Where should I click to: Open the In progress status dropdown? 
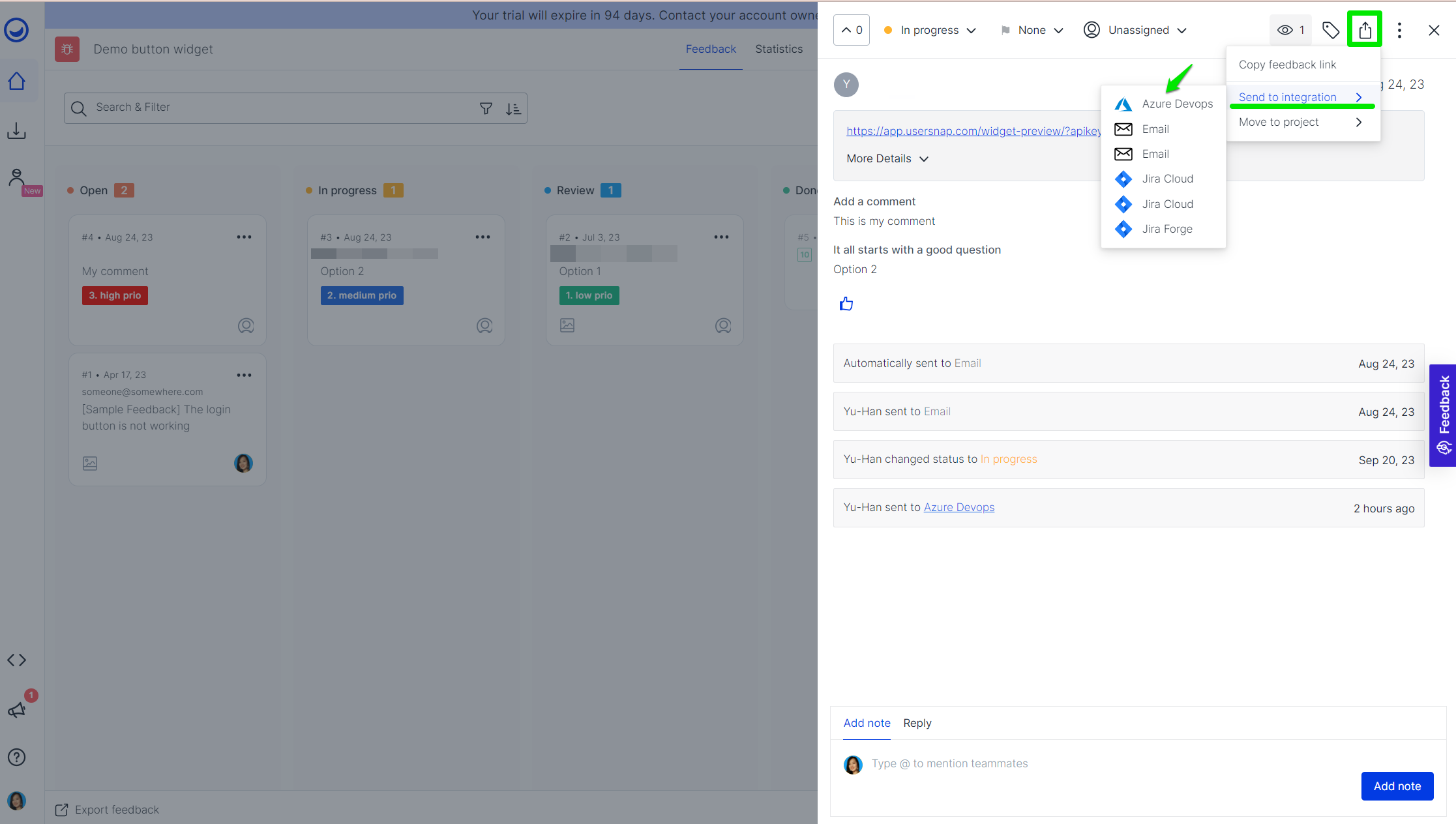coord(930,30)
